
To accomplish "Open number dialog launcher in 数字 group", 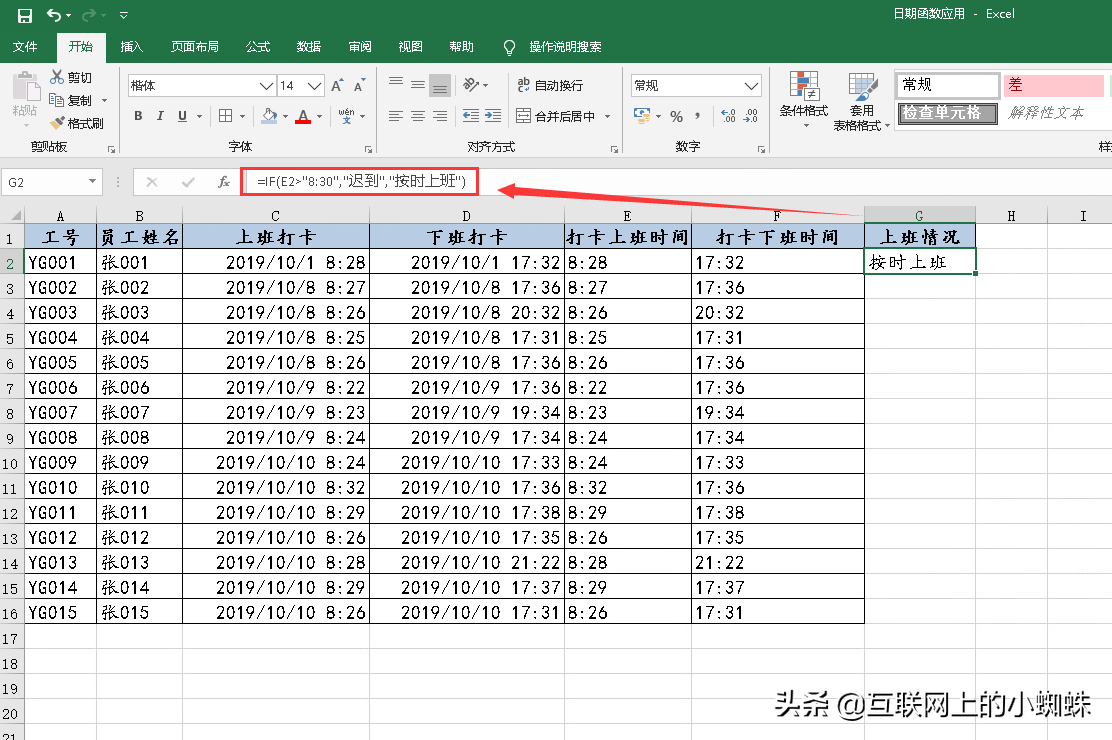I will 761,149.
